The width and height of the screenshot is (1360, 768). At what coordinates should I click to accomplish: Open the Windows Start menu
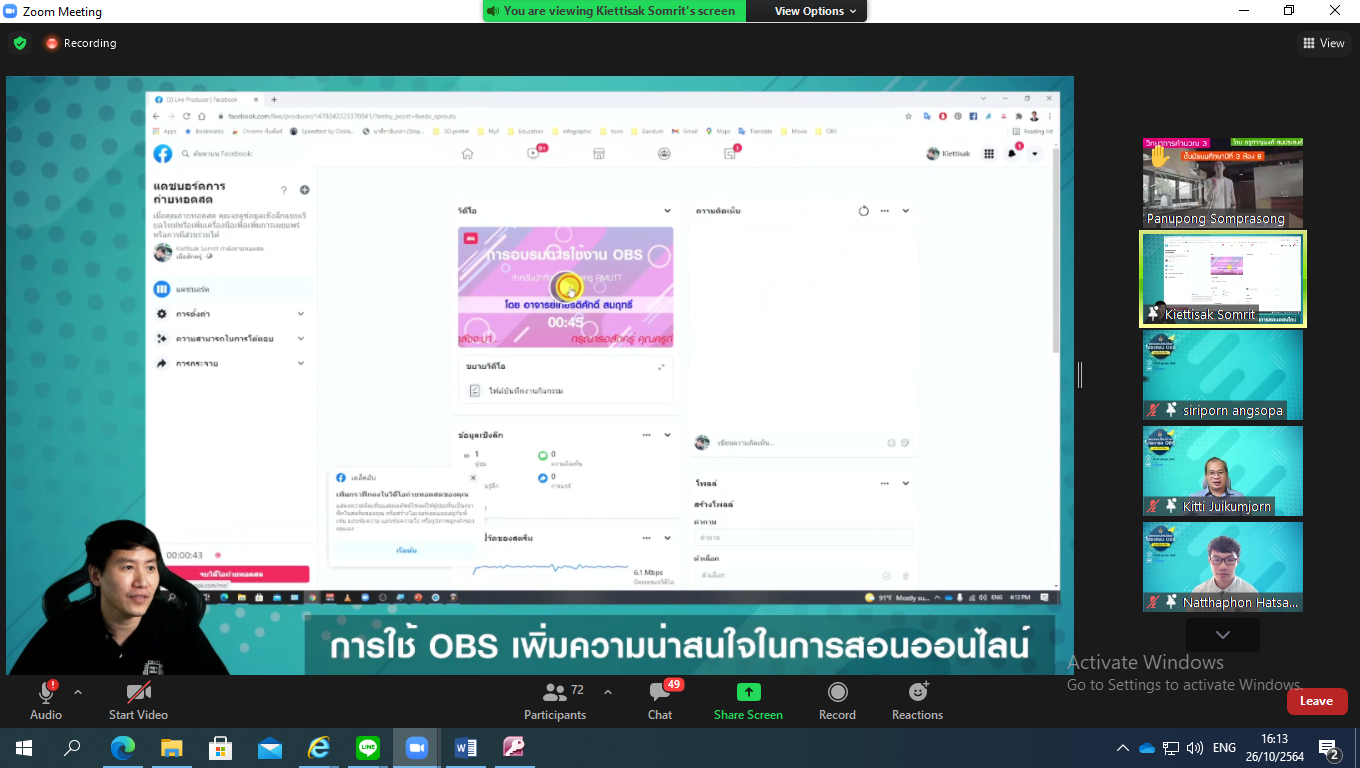pos(24,747)
